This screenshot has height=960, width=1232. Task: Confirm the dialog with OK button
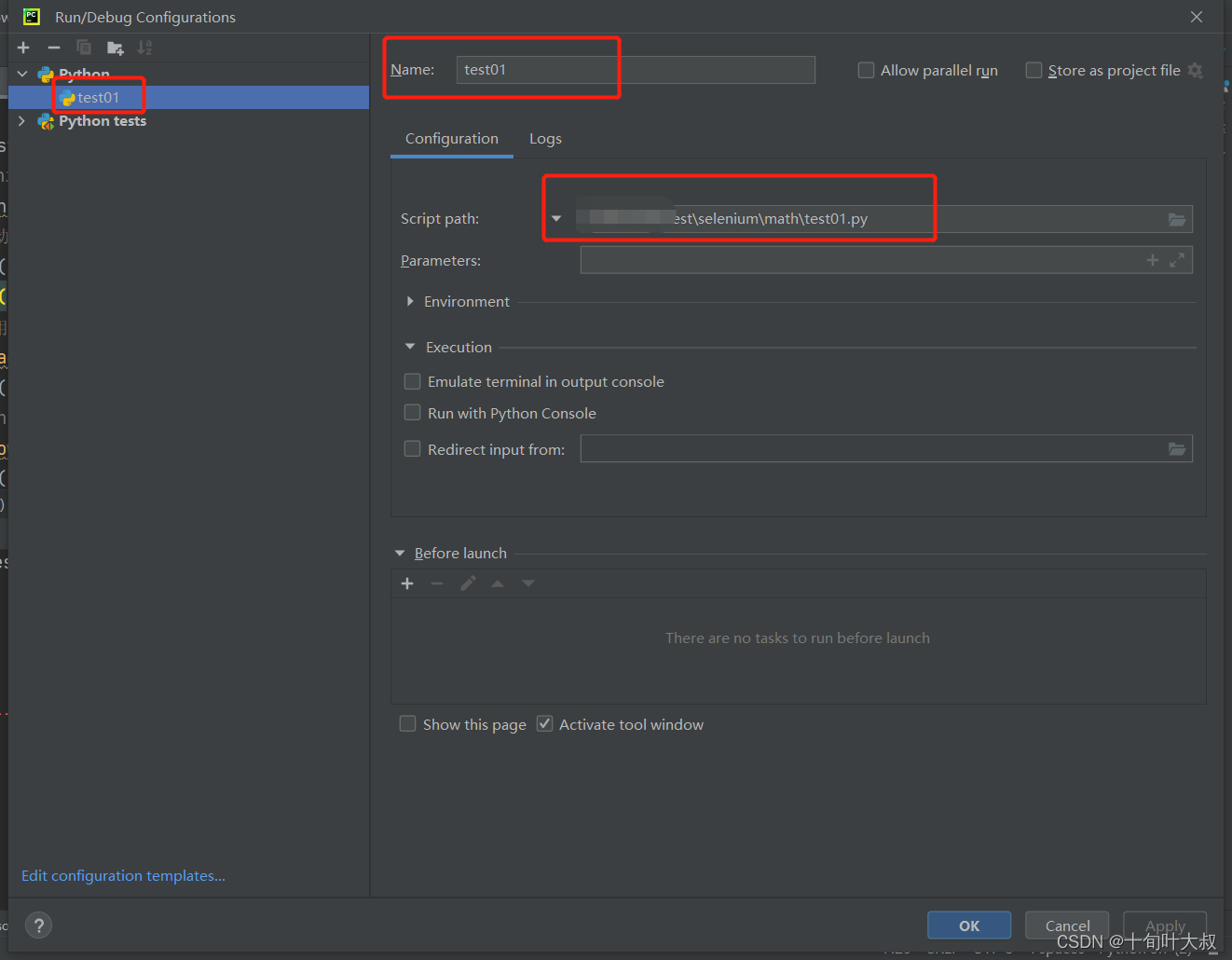(x=969, y=926)
